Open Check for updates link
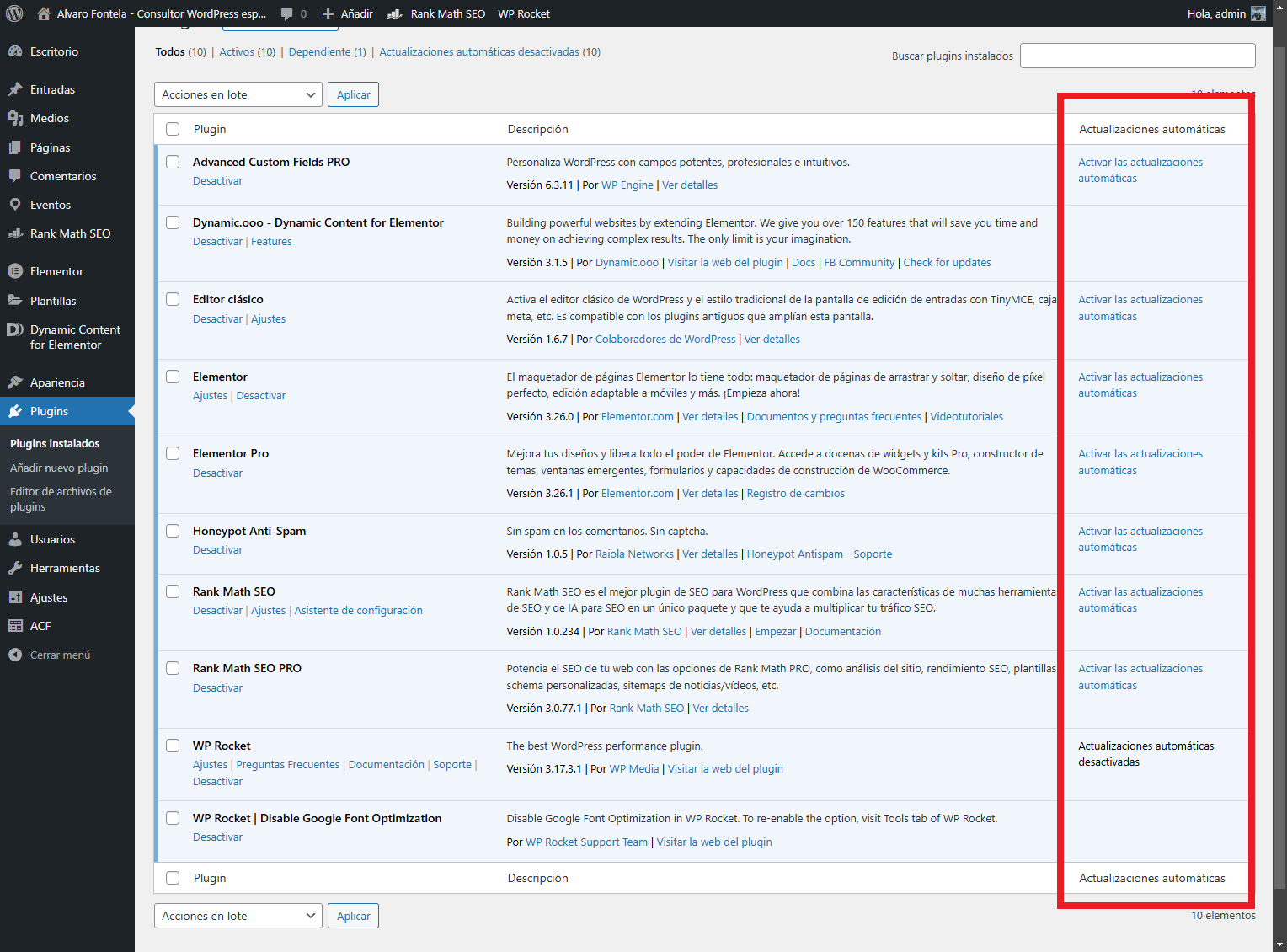The image size is (1287, 952). [x=947, y=263]
